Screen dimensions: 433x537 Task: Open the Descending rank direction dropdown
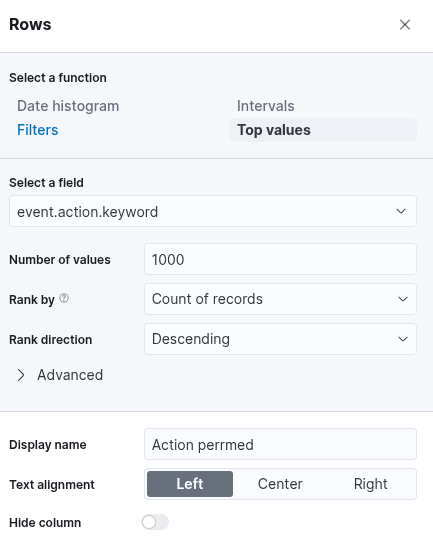(x=280, y=339)
